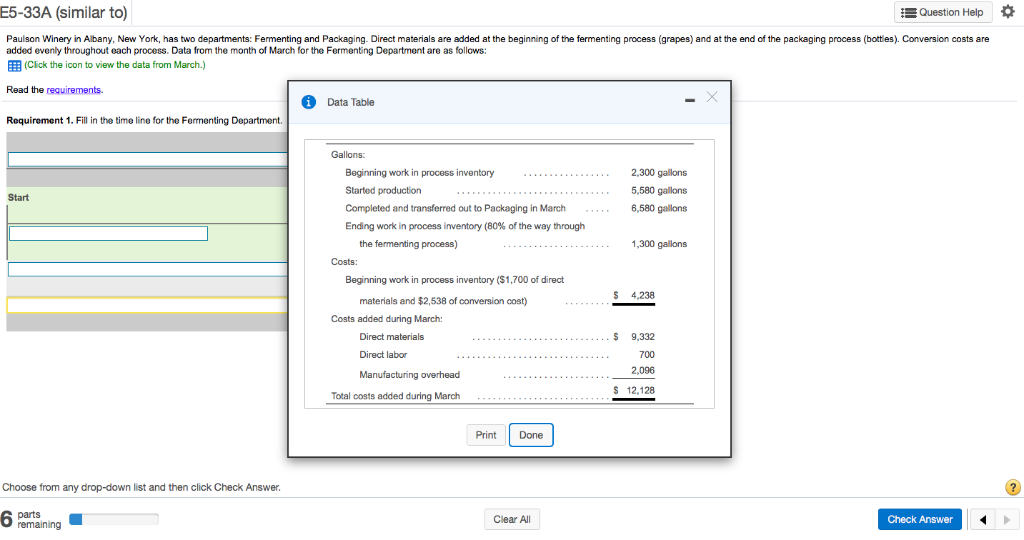Go to previous question arrow
Image resolution: width=1024 pixels, height=540 pixels.
982,520
